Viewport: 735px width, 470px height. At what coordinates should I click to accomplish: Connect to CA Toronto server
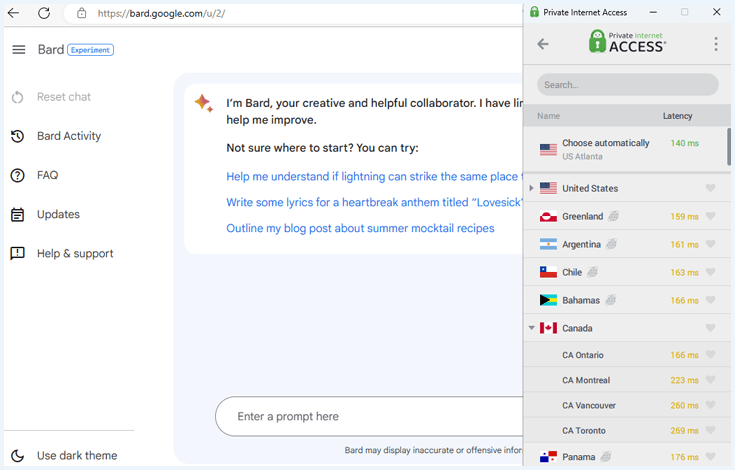click(627, 430)
